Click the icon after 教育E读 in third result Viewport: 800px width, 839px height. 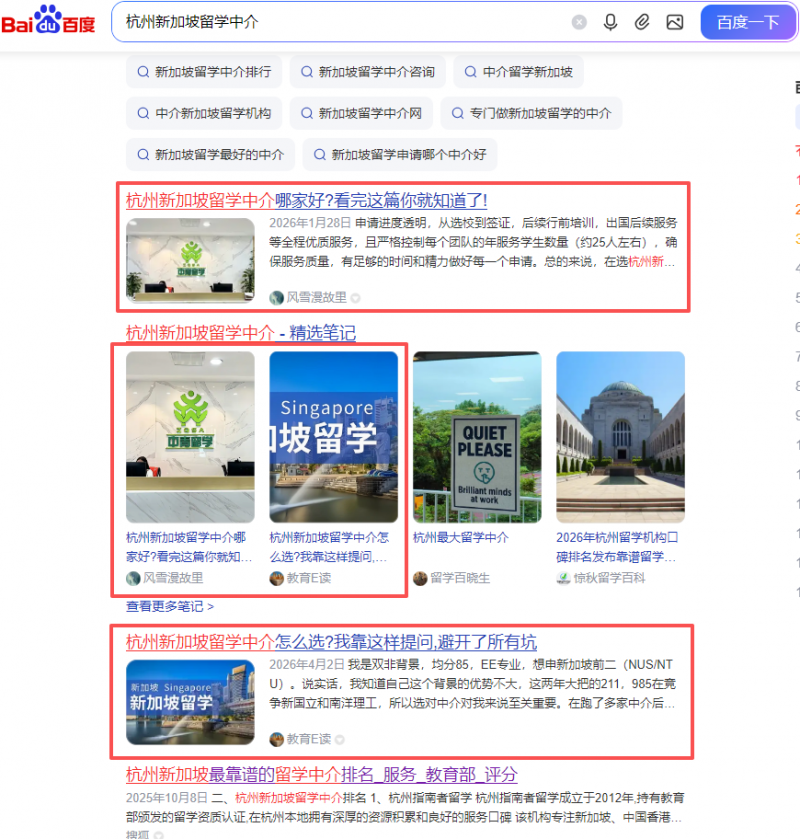click(x=339, y=739)
